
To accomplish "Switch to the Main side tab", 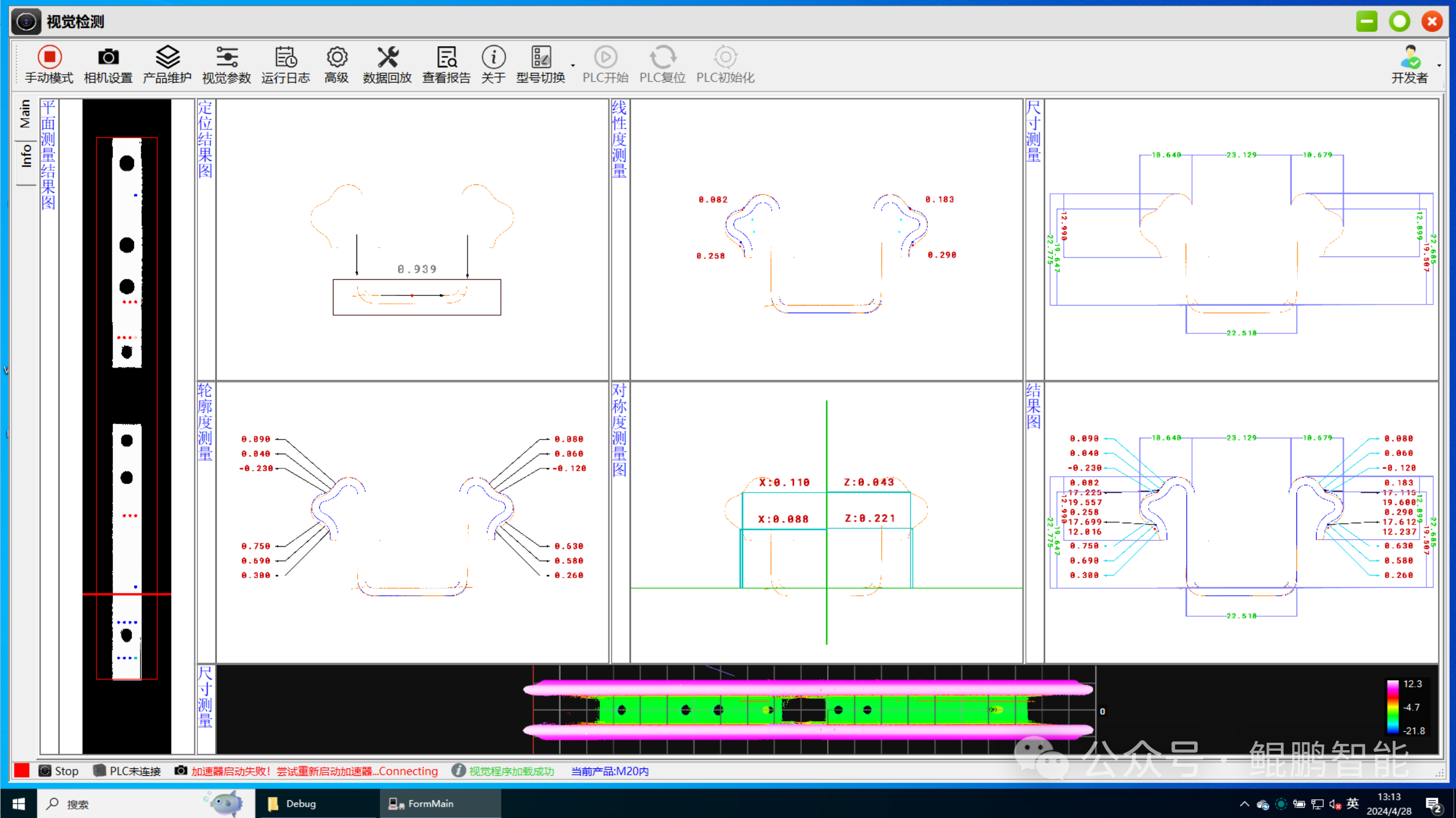I will [x=25, y=114].
